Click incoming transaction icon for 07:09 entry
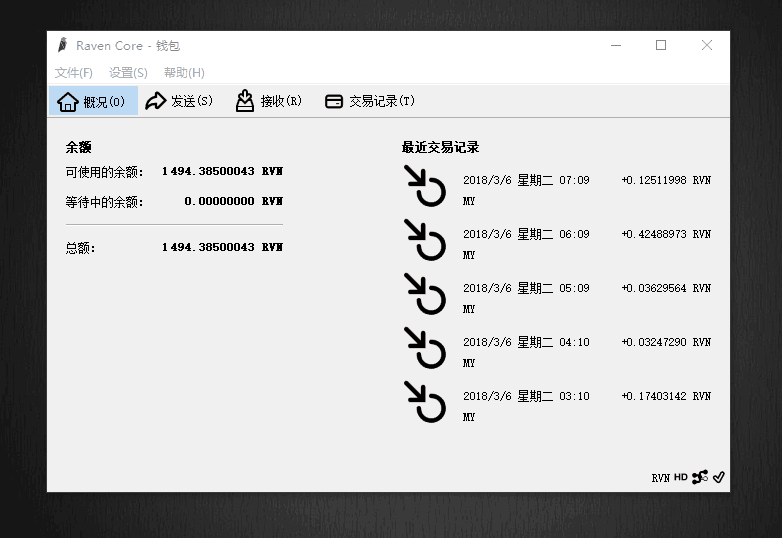Viewport: 782px width, 538px height. [x=424, y=186]
